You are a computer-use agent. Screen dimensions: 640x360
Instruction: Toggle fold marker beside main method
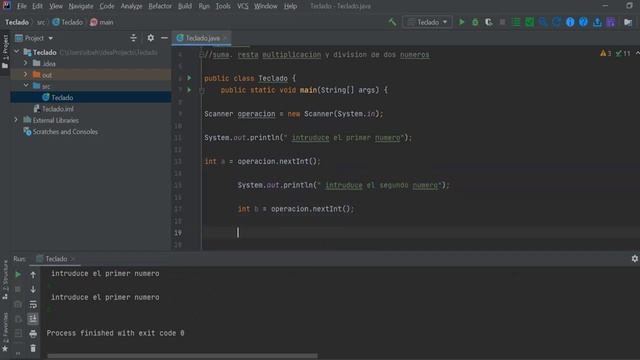(x=202, y=91)
